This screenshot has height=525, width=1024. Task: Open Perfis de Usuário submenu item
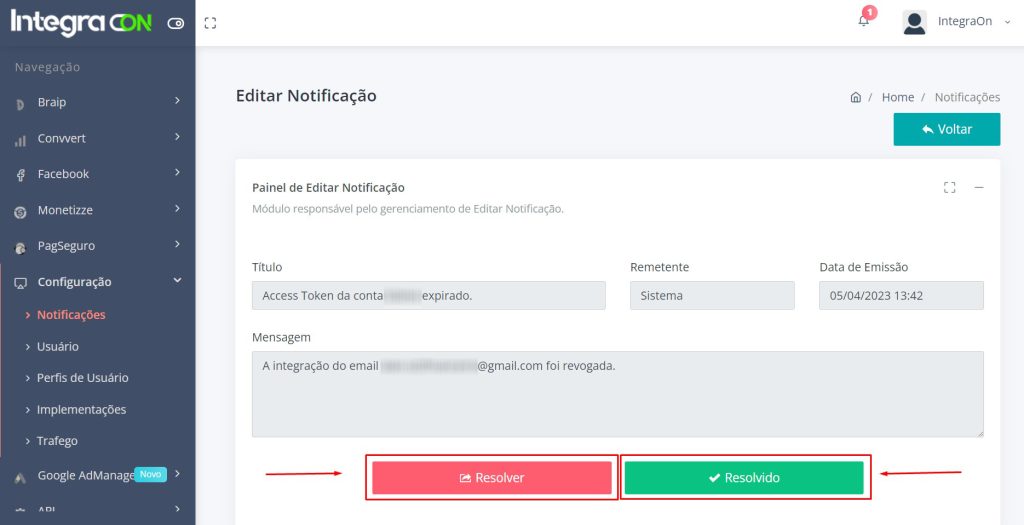[82, 378]
